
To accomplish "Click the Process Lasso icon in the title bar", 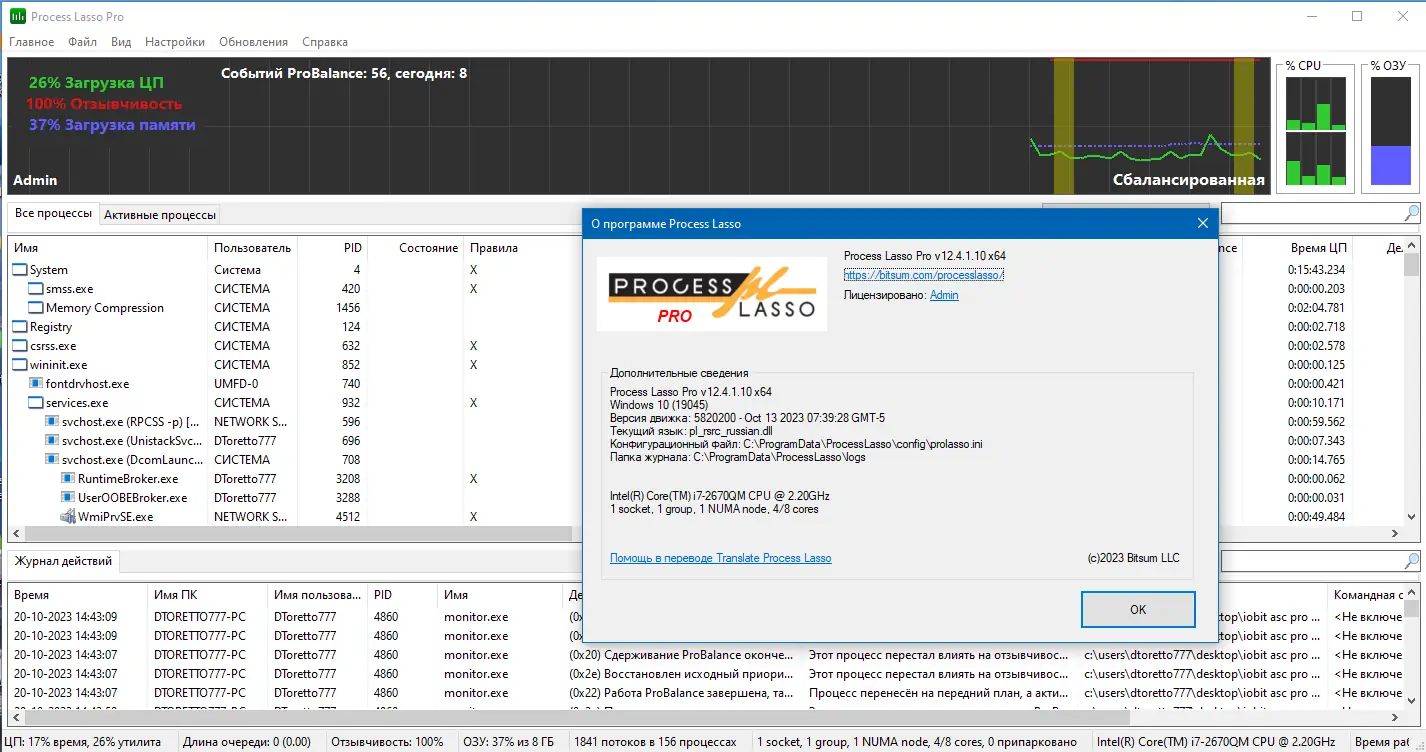I will tap(18, 16).
